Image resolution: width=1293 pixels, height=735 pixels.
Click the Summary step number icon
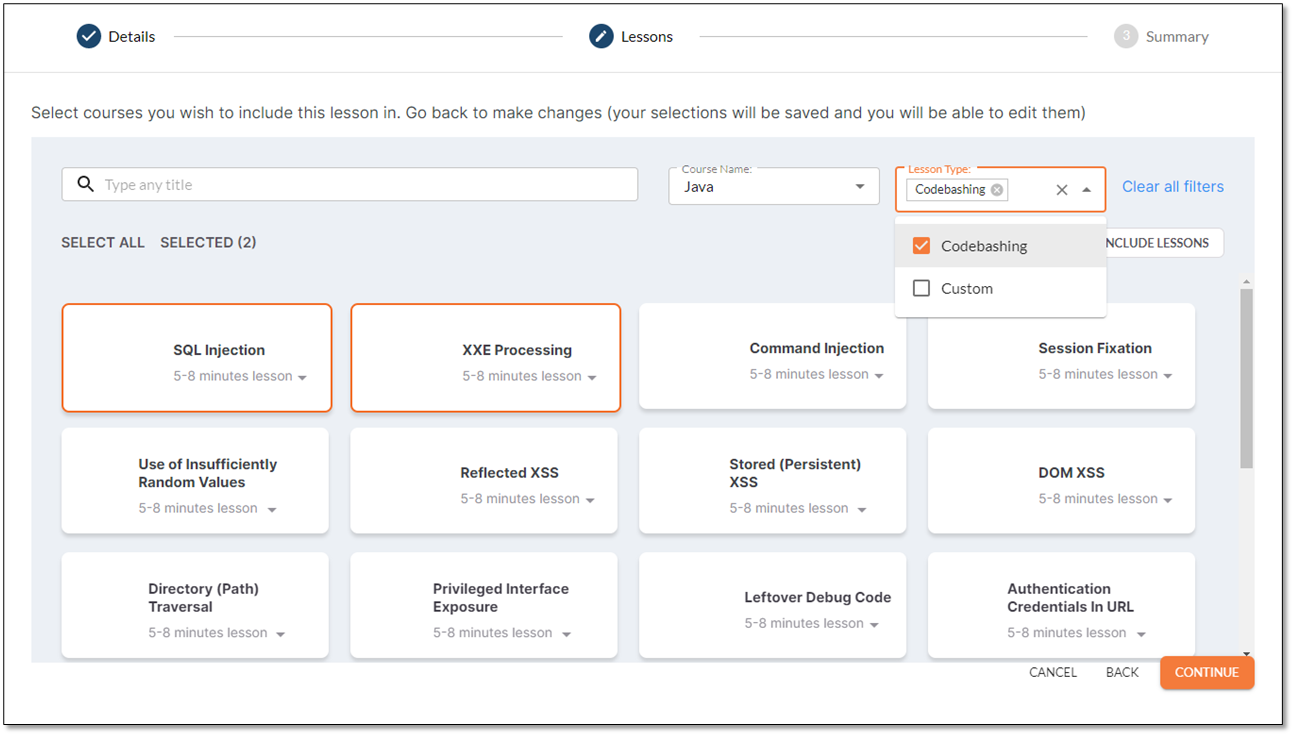pyautogui.click(x=1126, y=37)
